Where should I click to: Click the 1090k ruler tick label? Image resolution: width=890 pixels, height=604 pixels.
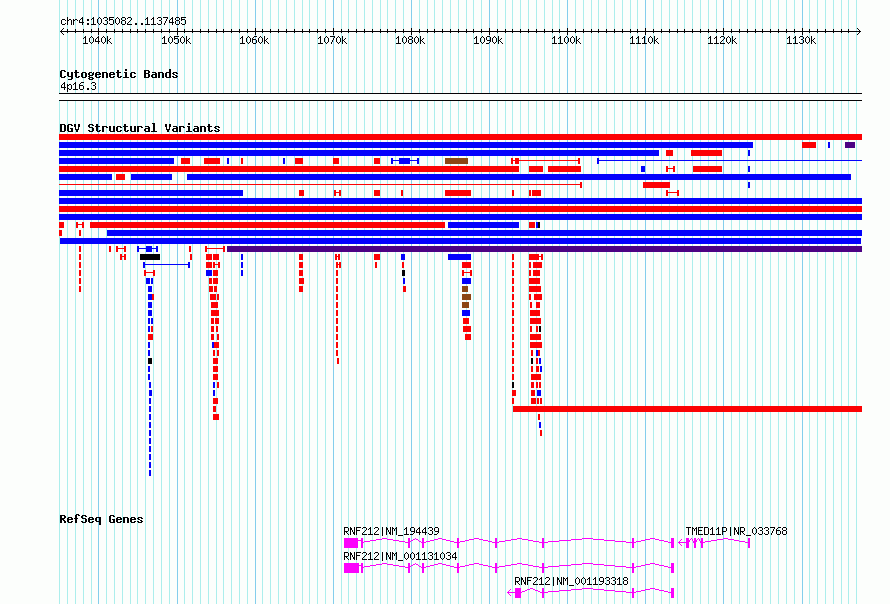488,41
